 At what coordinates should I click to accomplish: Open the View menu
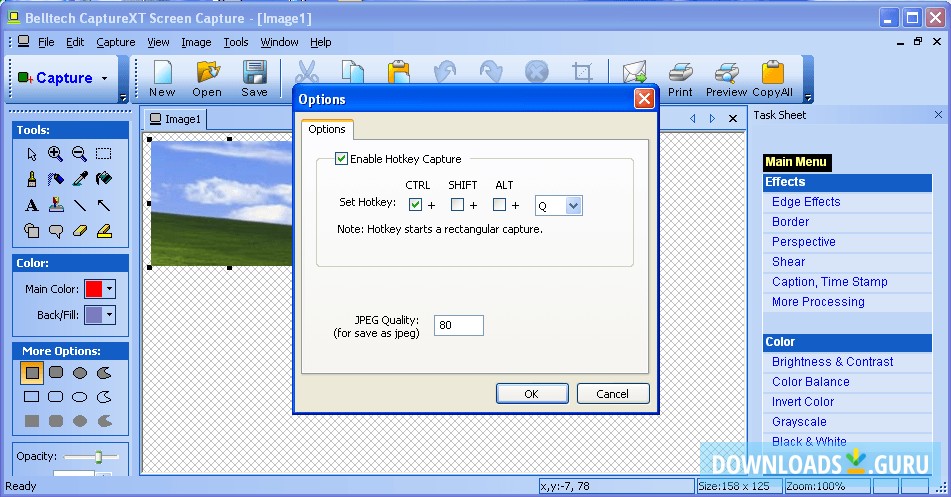158,42
